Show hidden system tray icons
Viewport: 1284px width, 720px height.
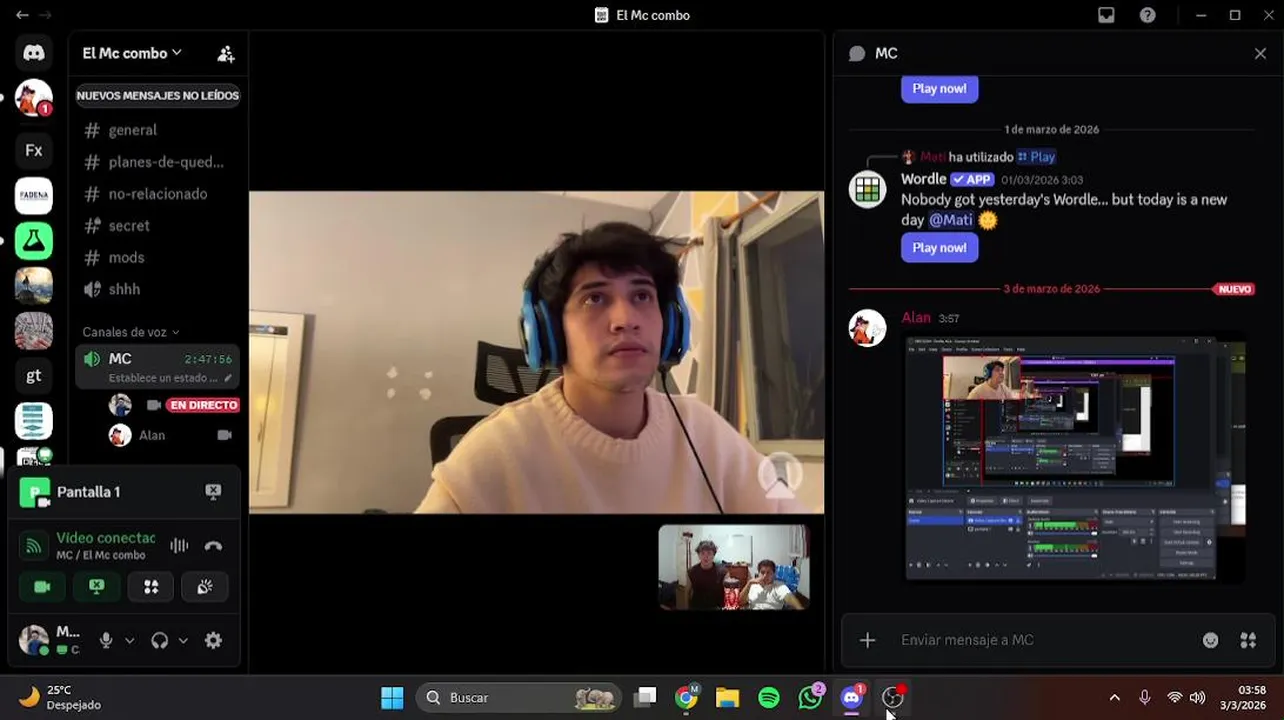pyautogui.click(x=1114, y=697)
